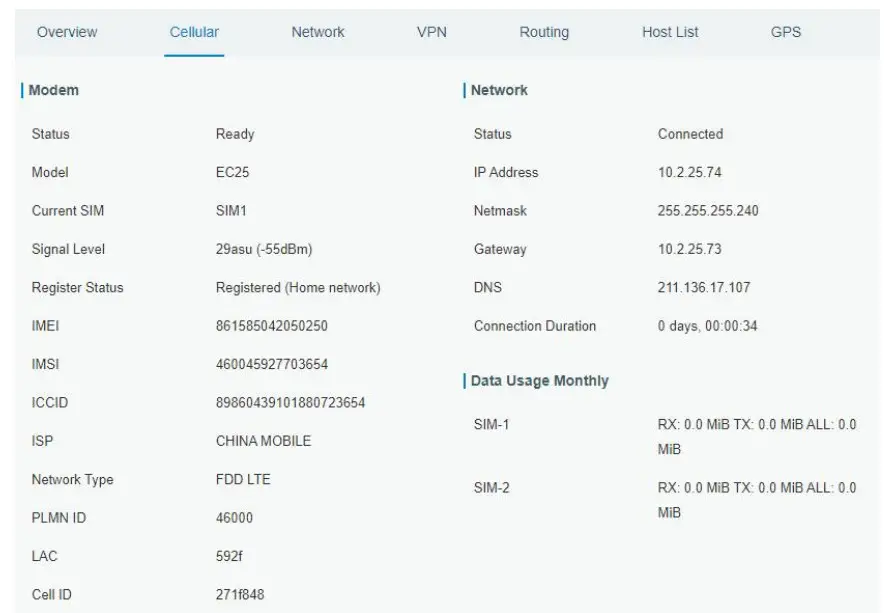
Task: Click the IMEI number 861585042050250
Action: [272, 326]
